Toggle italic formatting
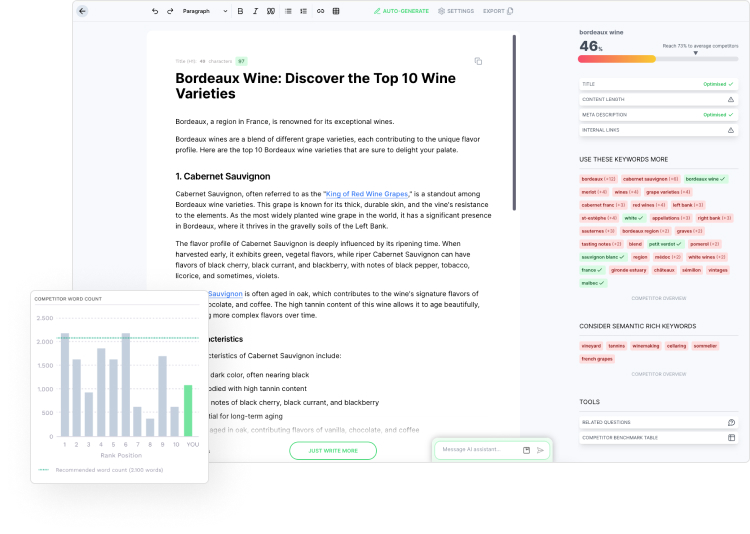 255,11
